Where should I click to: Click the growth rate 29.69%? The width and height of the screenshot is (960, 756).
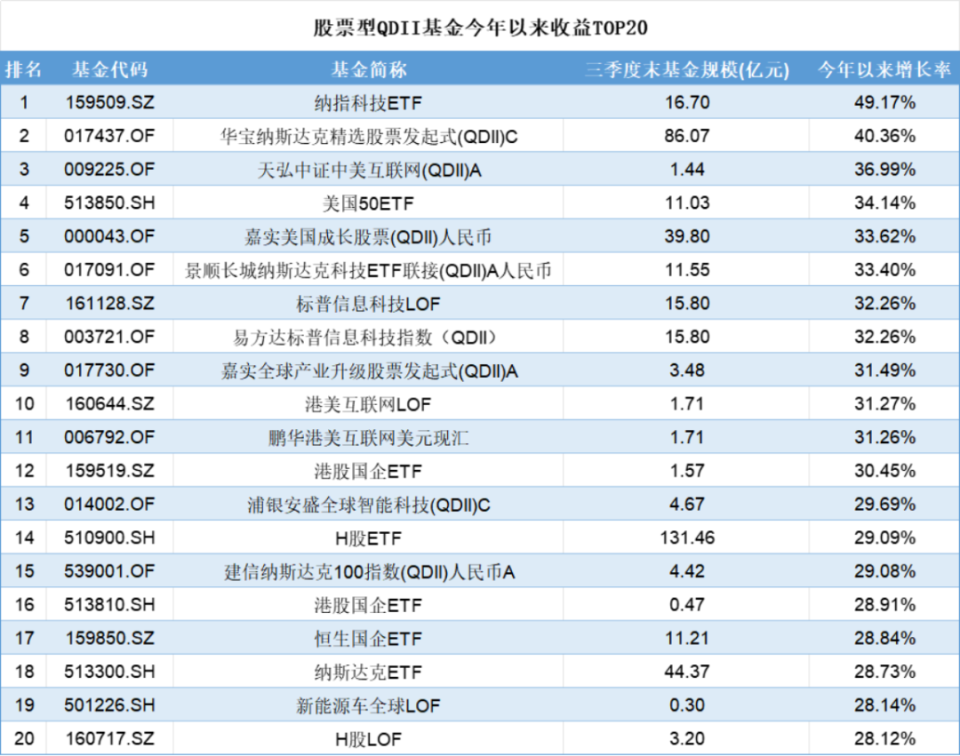(885, 504)
